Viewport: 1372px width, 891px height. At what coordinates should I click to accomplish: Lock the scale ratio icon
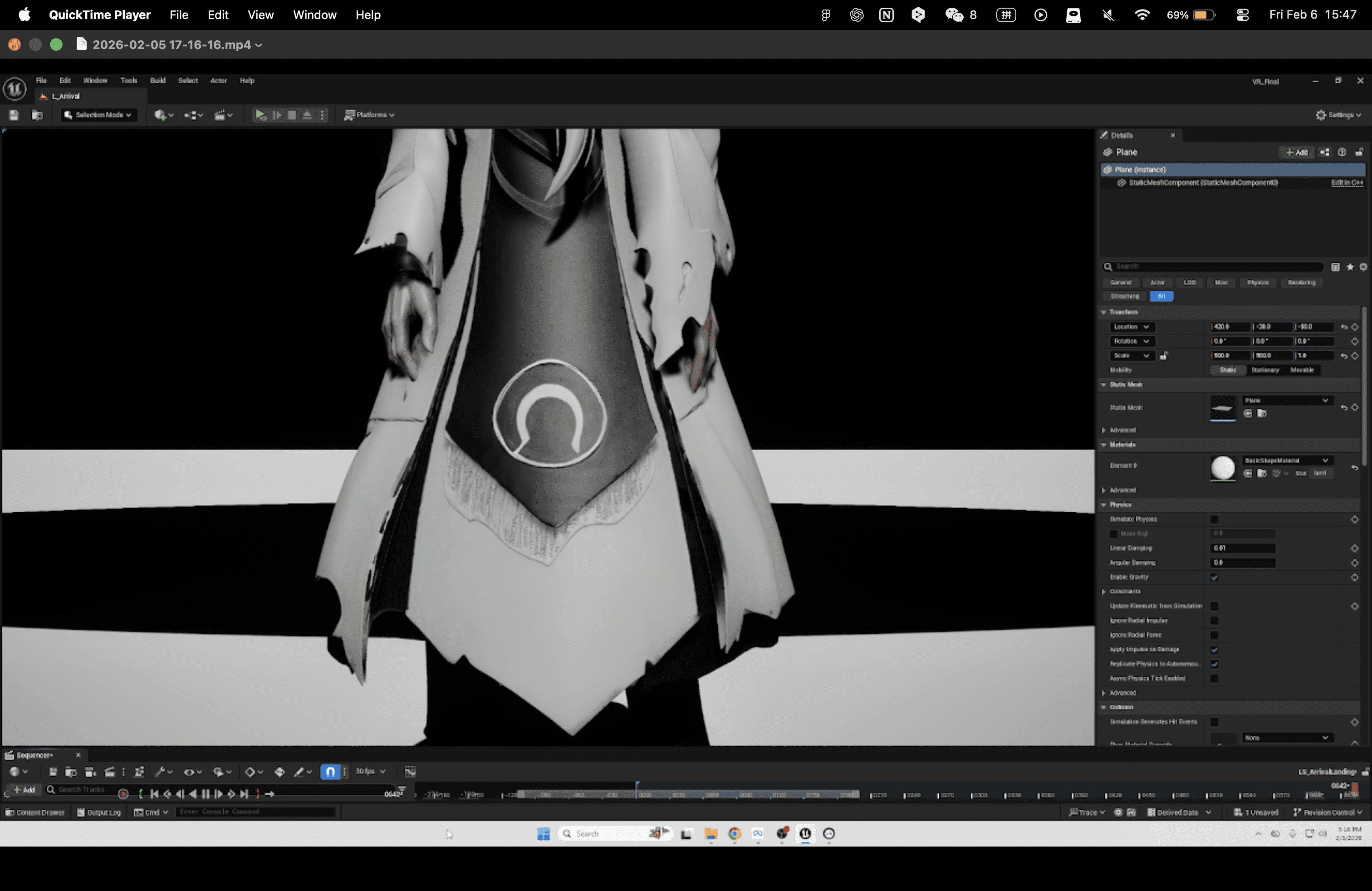[x=1163, y=356]
